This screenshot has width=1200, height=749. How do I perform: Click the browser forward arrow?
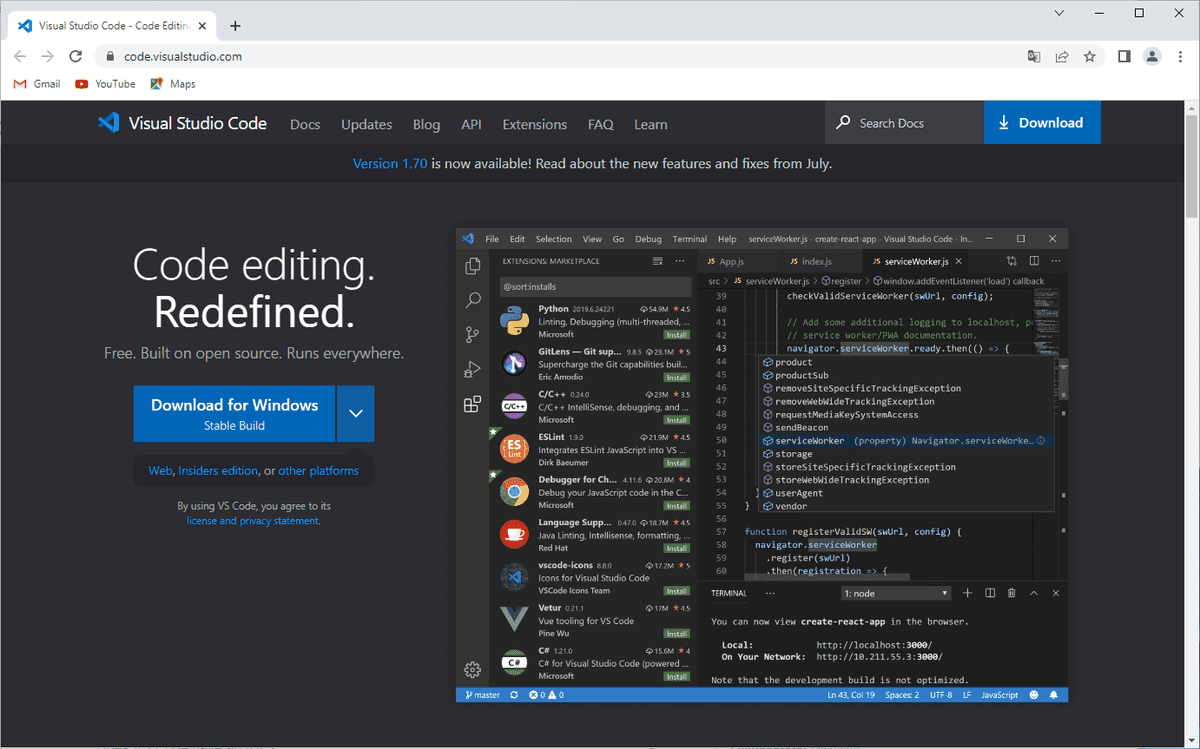coord(48,57)
